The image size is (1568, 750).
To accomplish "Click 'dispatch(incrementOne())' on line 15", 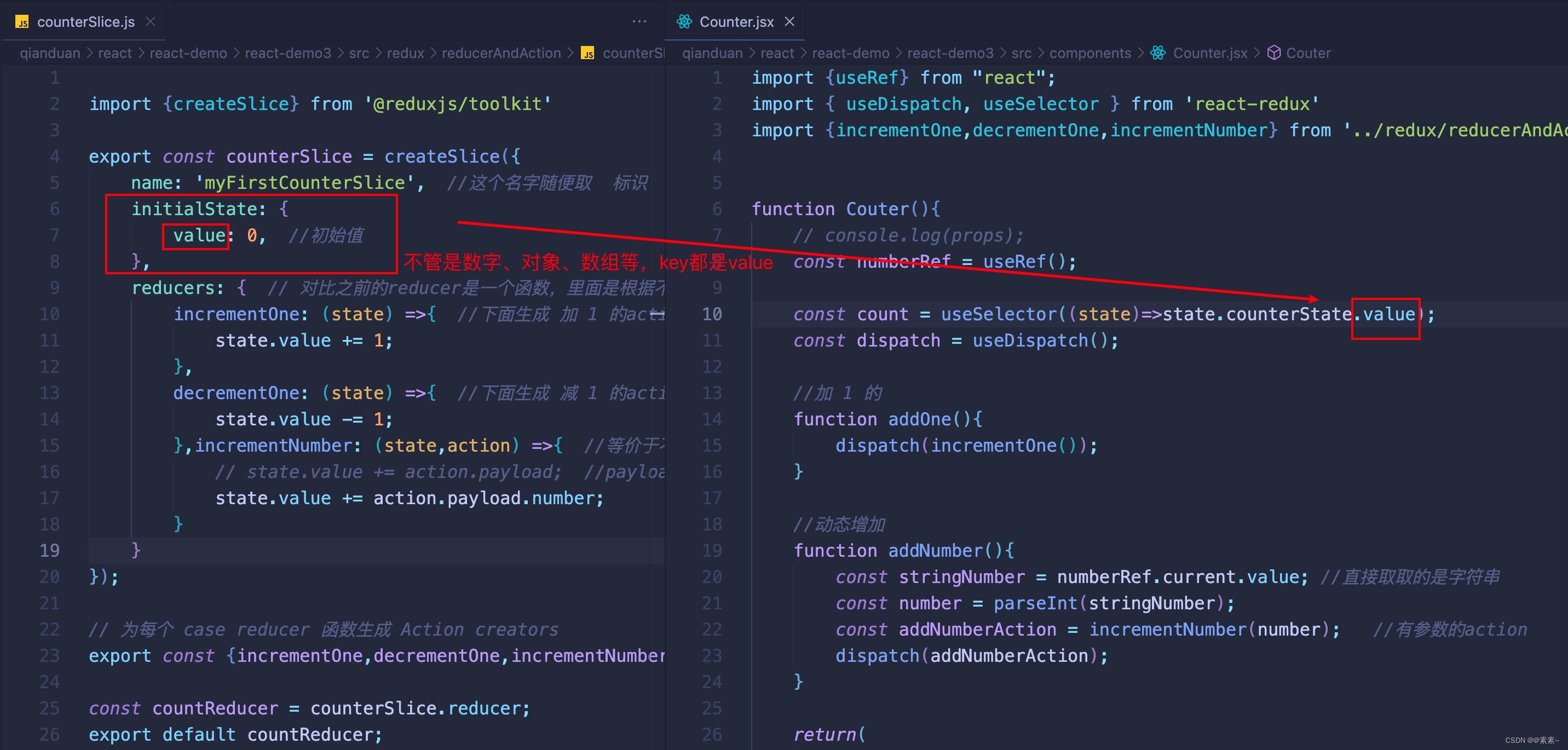I will [961, 446].
